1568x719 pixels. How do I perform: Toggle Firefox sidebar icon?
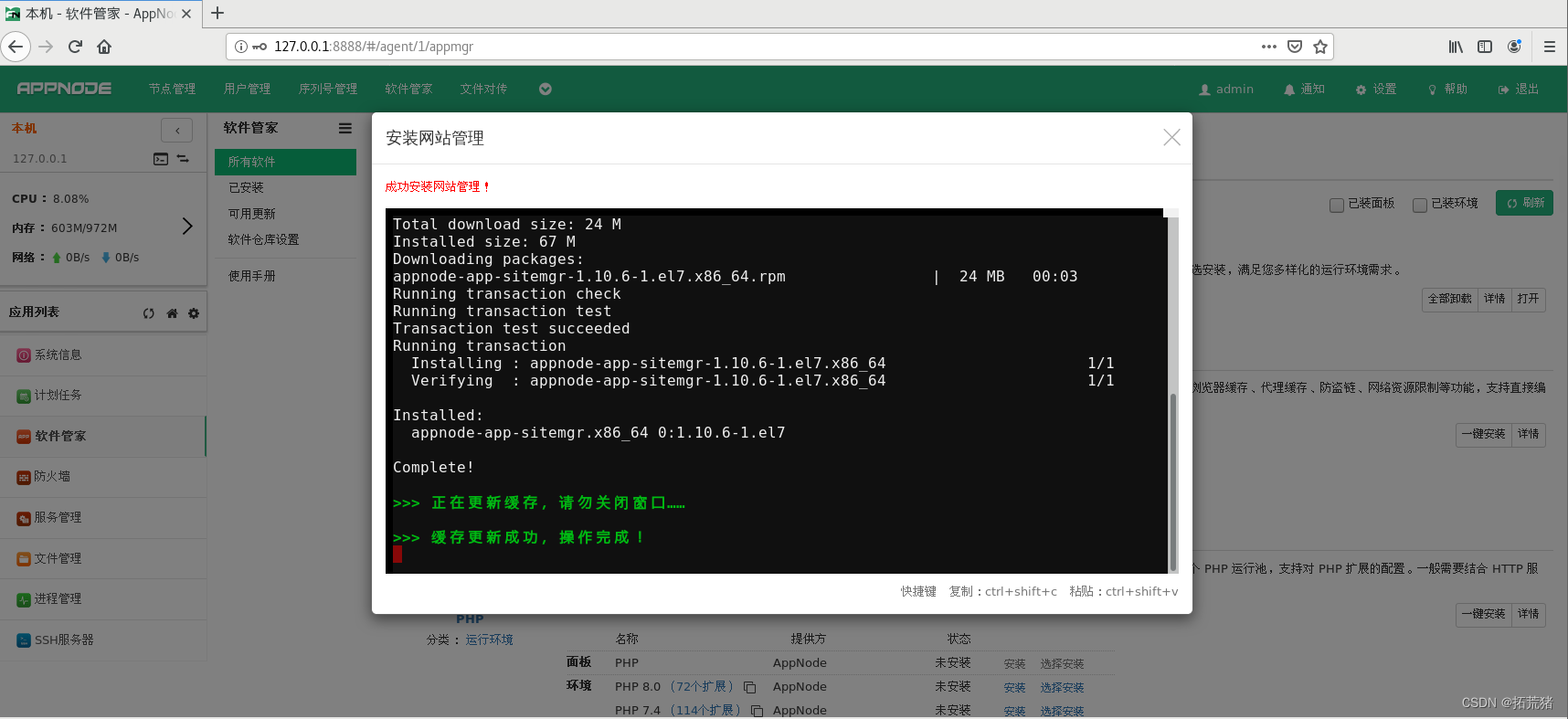(1485, 47)
